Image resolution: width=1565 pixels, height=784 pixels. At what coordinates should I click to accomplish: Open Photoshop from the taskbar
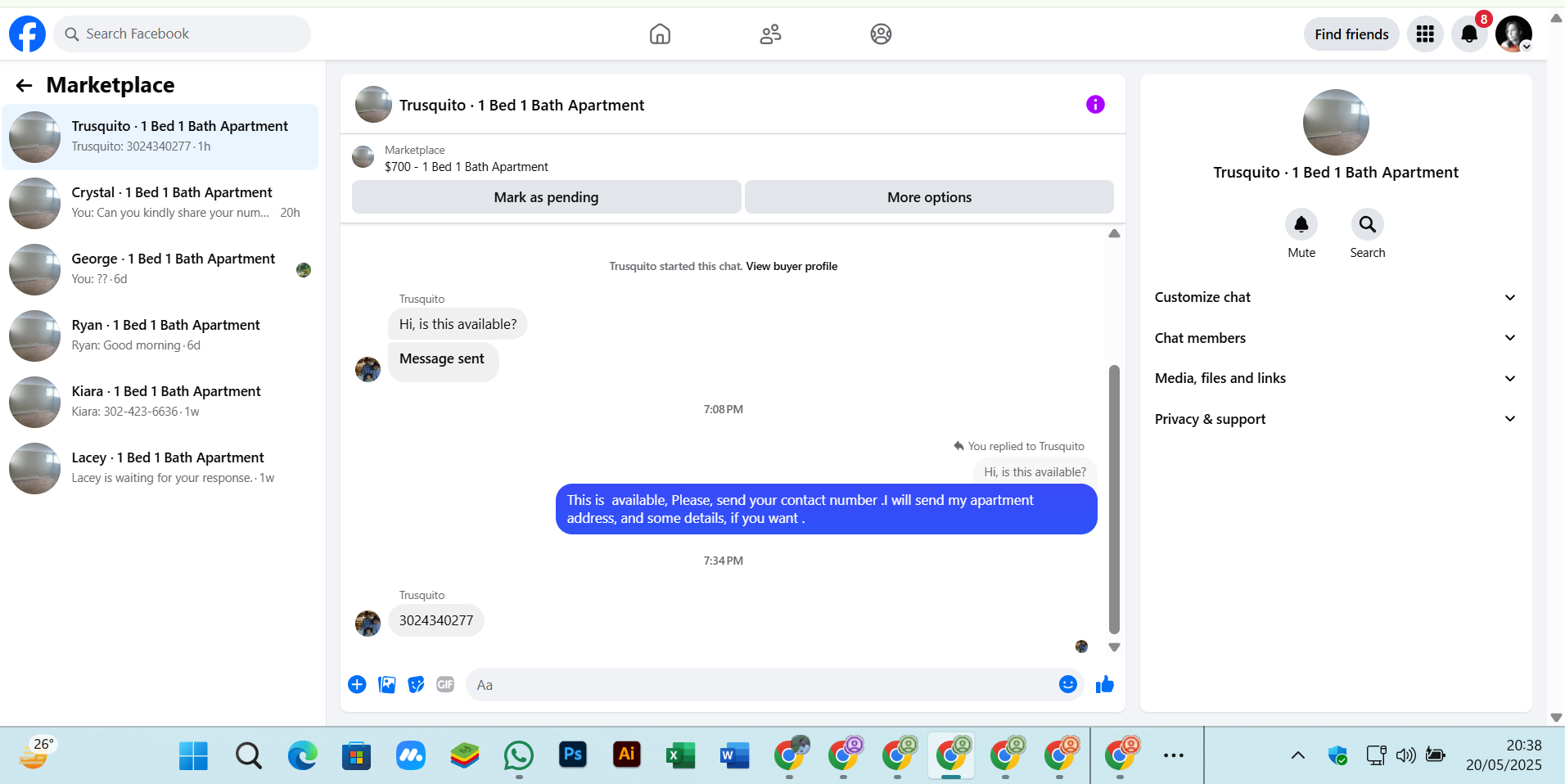573,754
